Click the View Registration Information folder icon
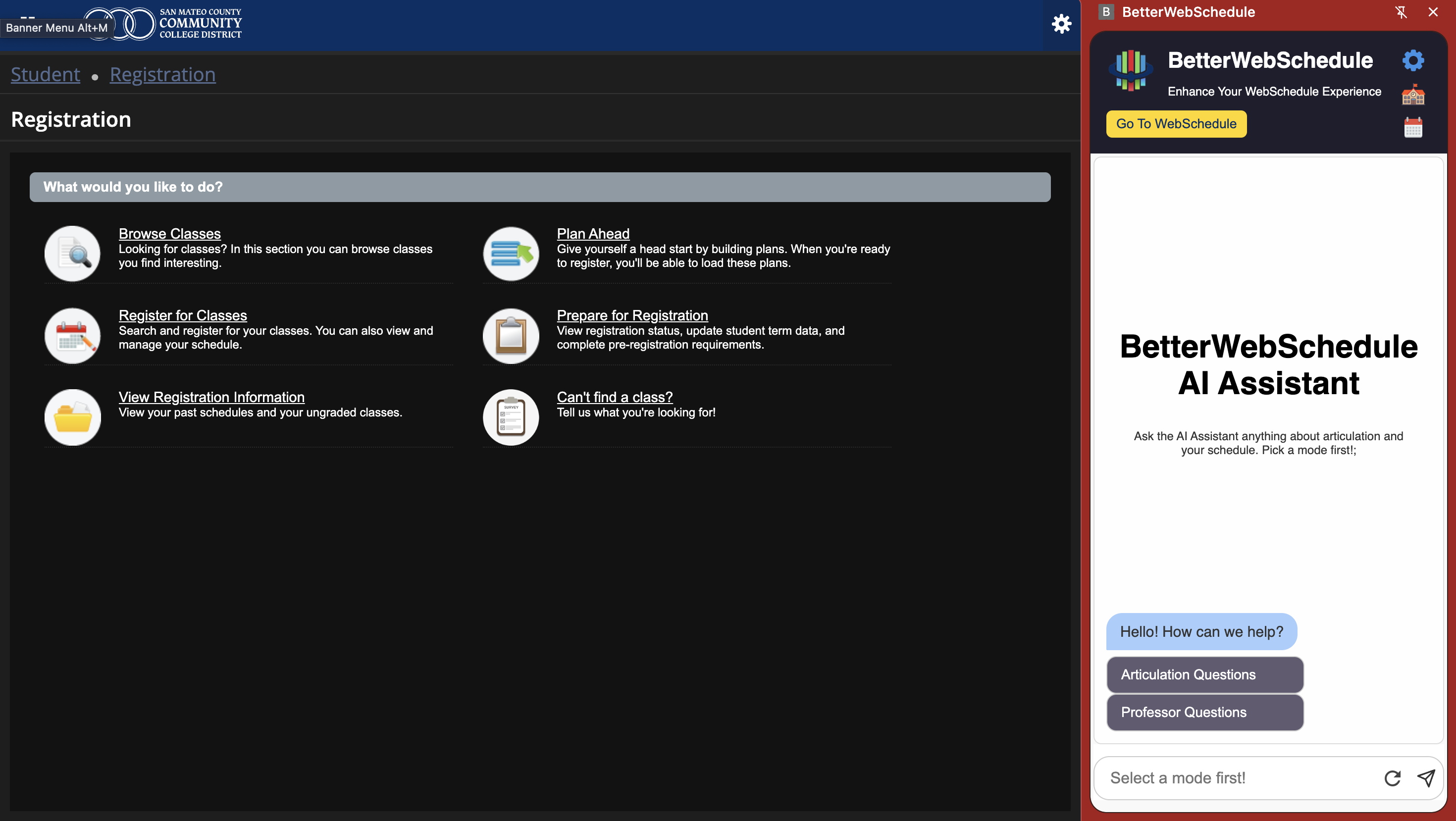This screenshot has height=821, width=1456. tap(72, 417)
